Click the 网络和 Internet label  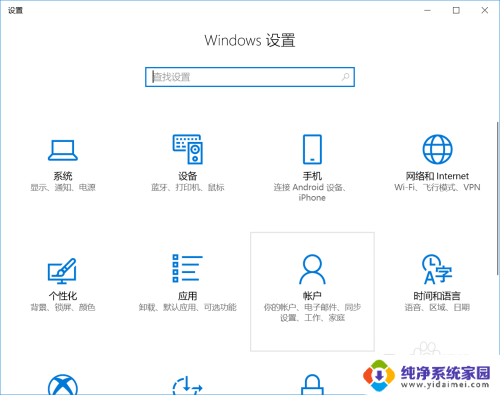tap(437, 176)
